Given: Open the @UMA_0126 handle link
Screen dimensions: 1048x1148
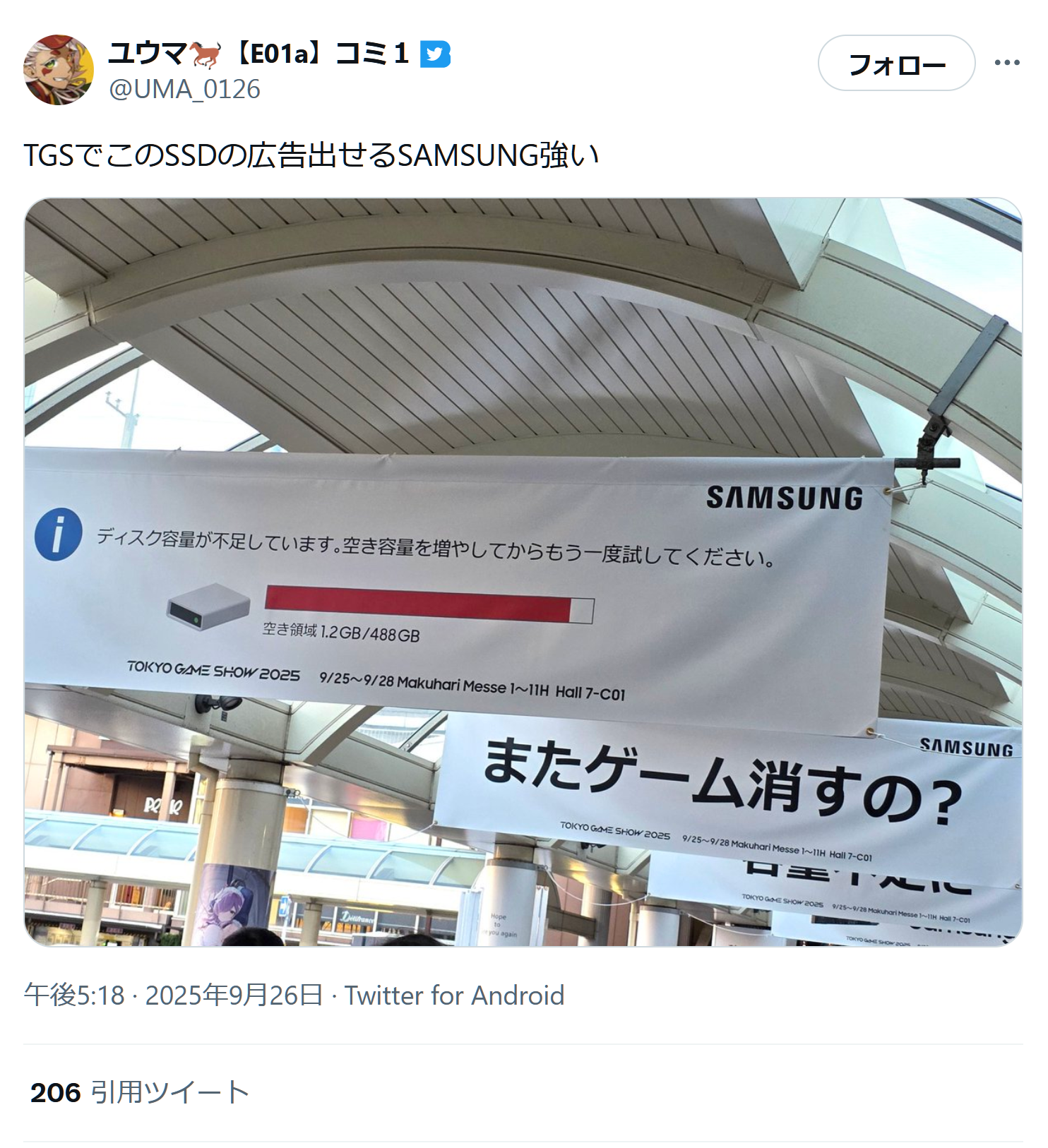Looking at the screenshot, I should (184, 89).
